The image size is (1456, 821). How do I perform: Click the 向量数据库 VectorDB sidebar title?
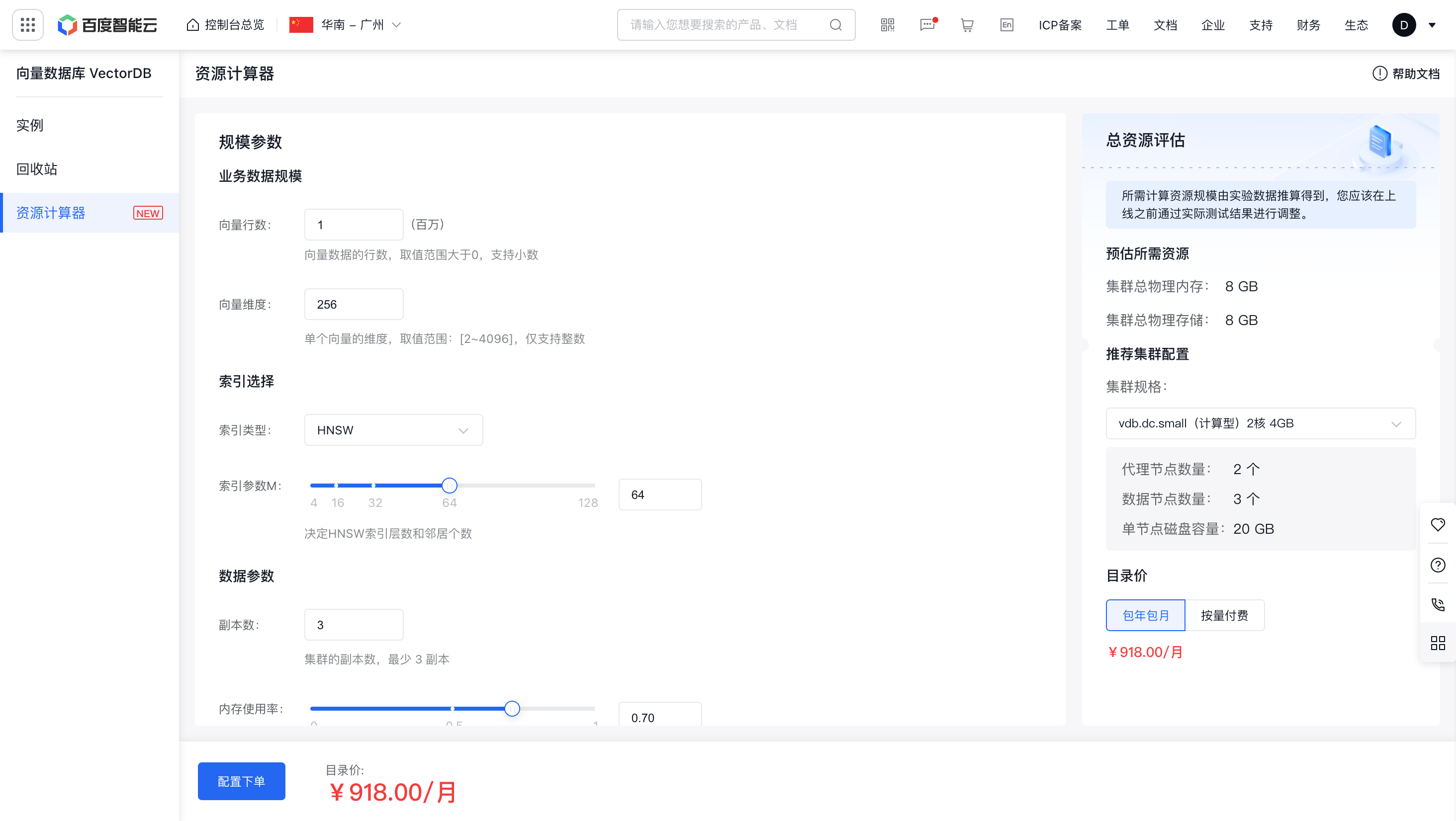tap(84, 73)
